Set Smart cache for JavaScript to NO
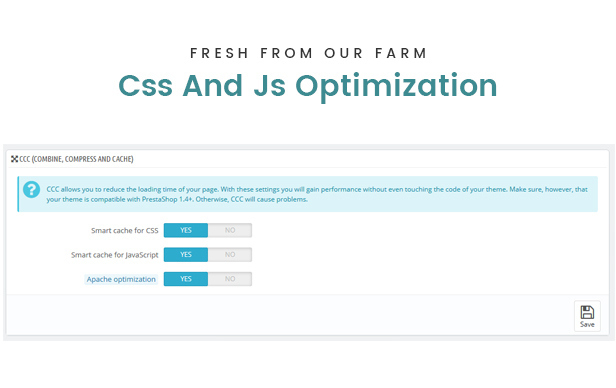Screen dimensions: 616x388 point(230,254)
